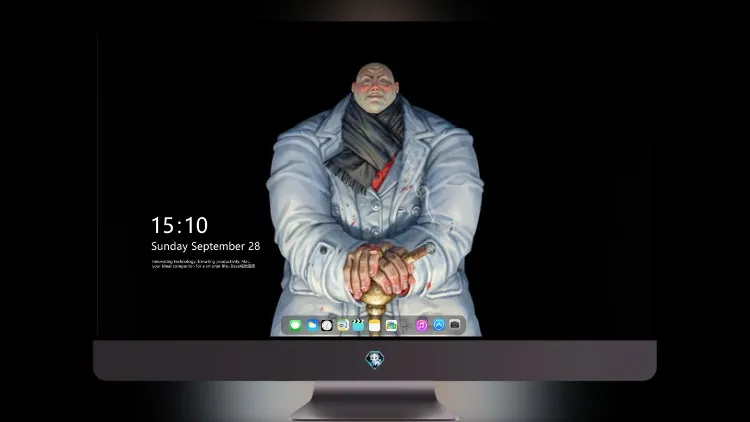
Task: Click the Sunday September 28 date text
Action: pyautogui.click(x=206, y=246)
